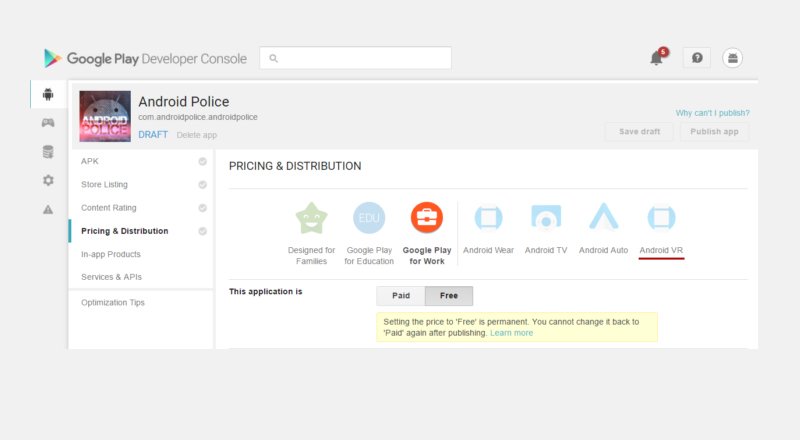Open the Alerts warning triangle icon
This screenshot has height=440, width=800.
[x=47, y=209]
